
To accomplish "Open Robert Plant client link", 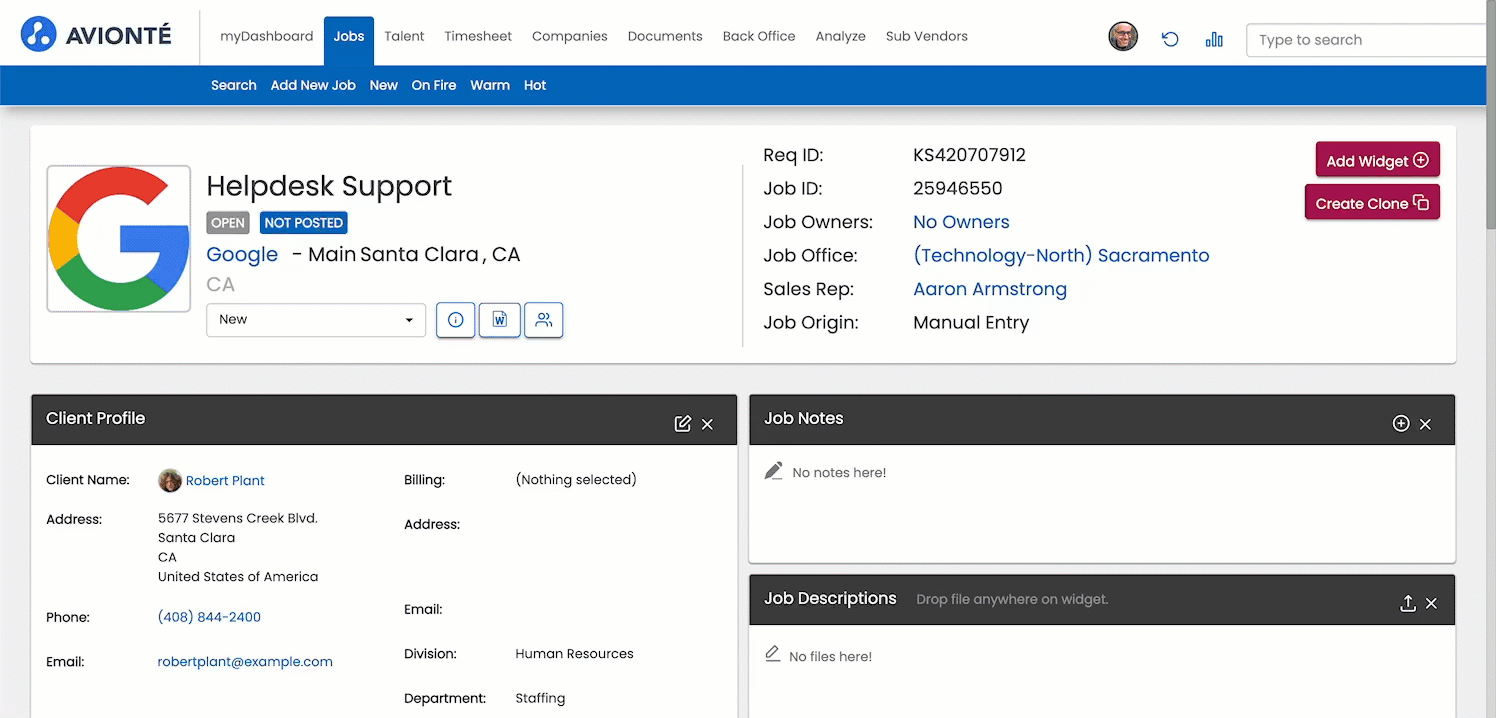I will 225,481.
